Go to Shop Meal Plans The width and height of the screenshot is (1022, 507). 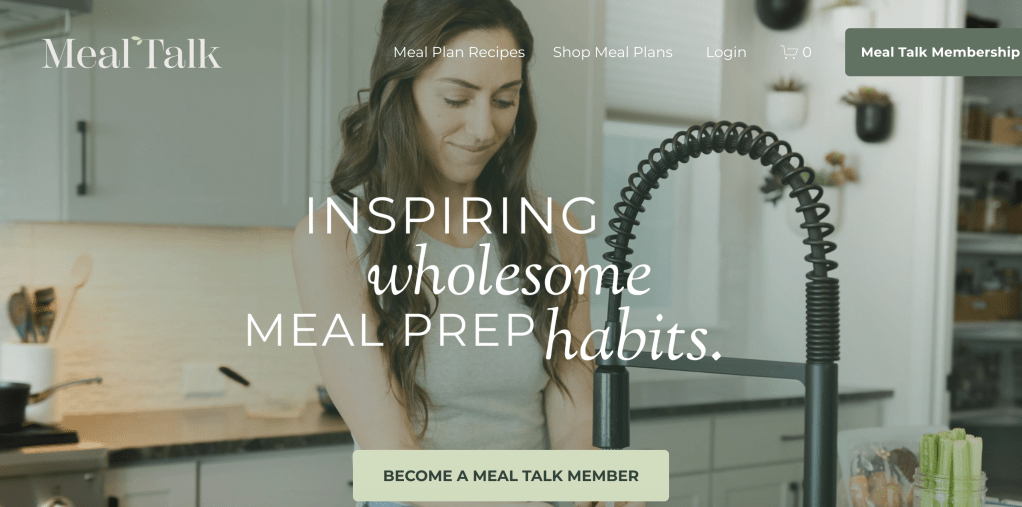(613, 52)
